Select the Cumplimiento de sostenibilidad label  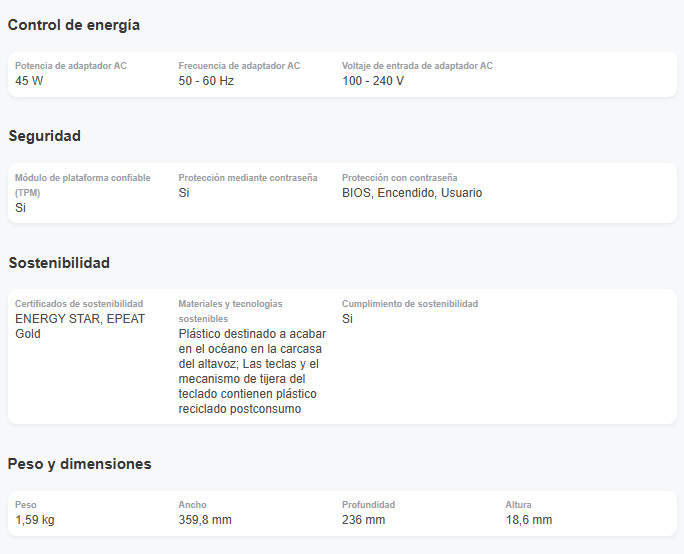[410, 304]
